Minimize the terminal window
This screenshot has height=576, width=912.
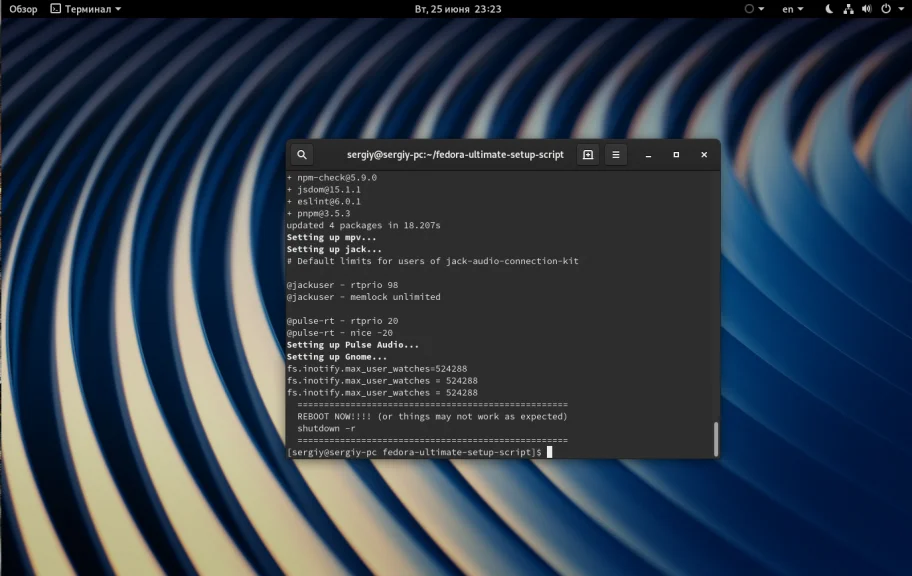click(649, 155)
